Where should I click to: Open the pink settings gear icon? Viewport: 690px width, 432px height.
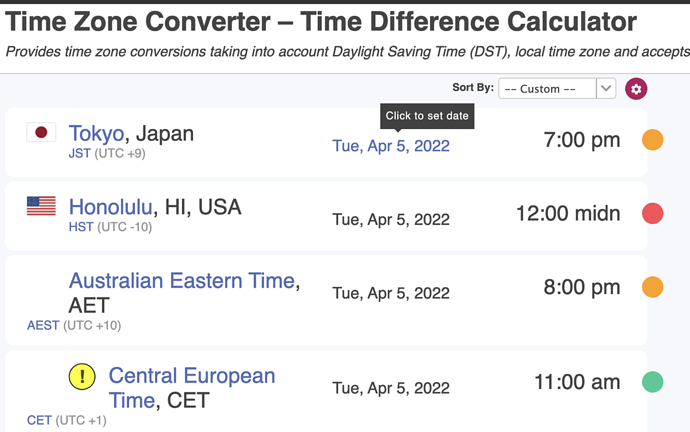click(x=636, y=89)
